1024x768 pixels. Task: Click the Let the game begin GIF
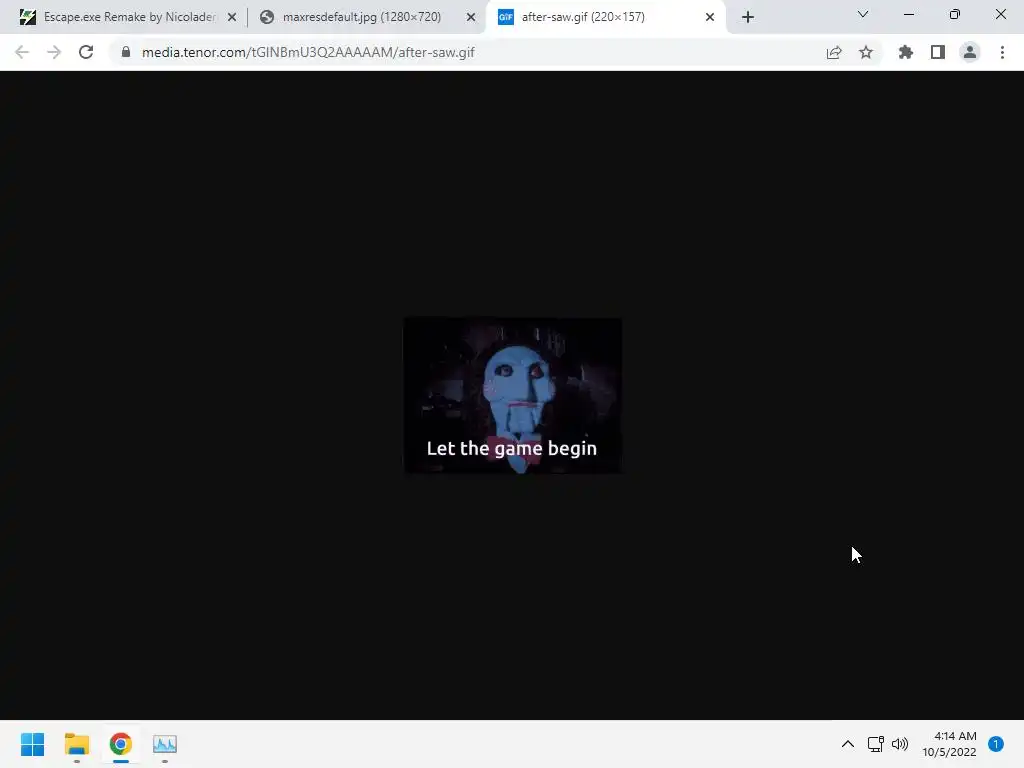click(x=513, y=395)
